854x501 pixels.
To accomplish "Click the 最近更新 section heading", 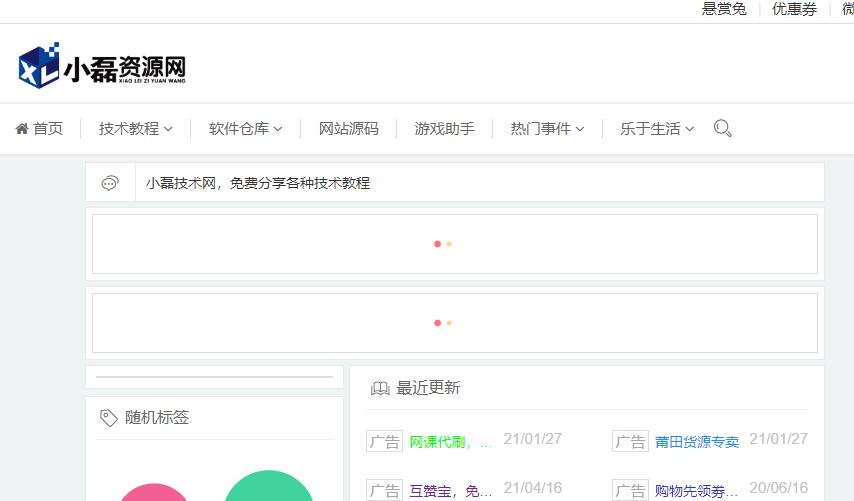I will click(428, 388).
